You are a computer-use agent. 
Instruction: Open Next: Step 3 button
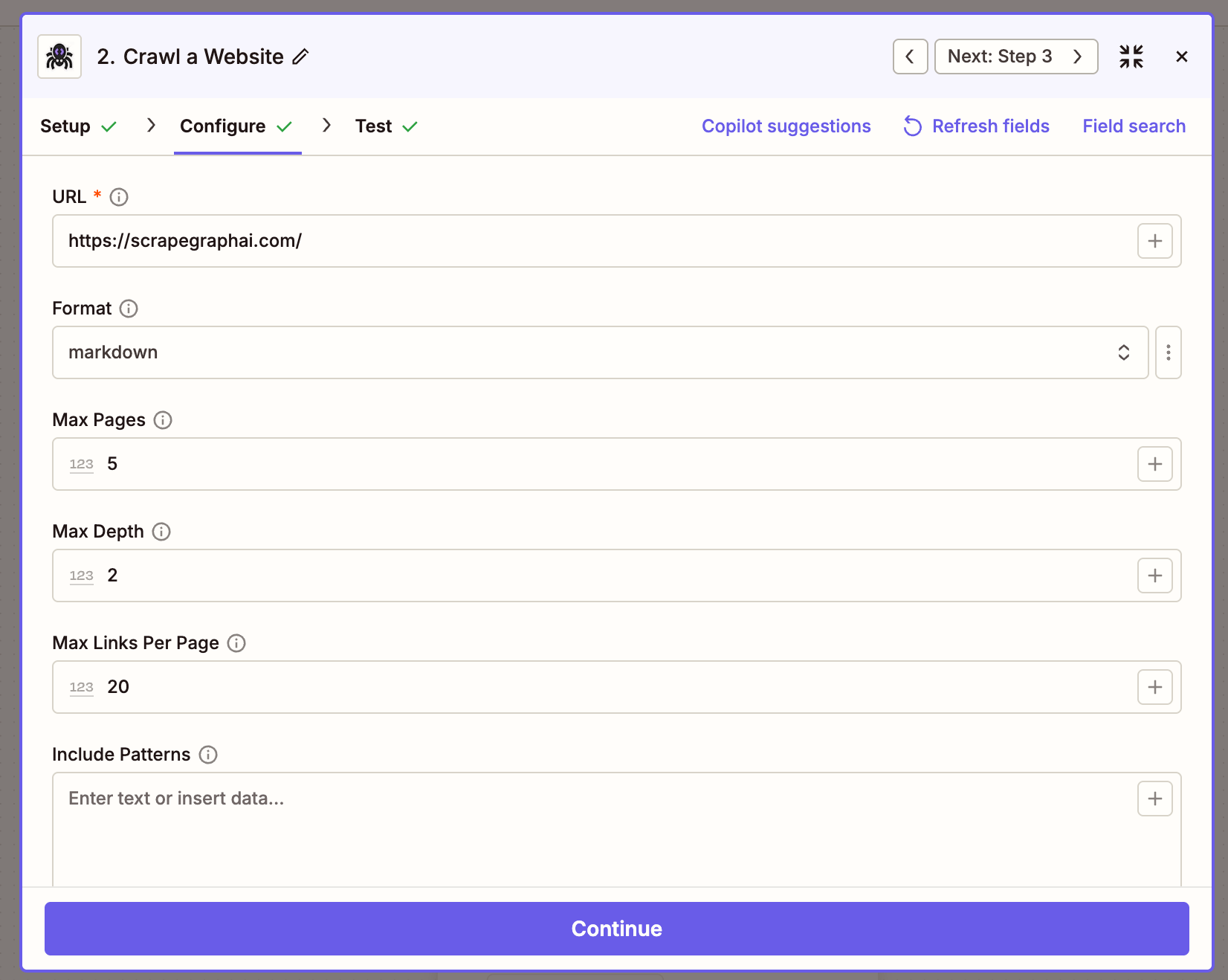[1015, 57]
